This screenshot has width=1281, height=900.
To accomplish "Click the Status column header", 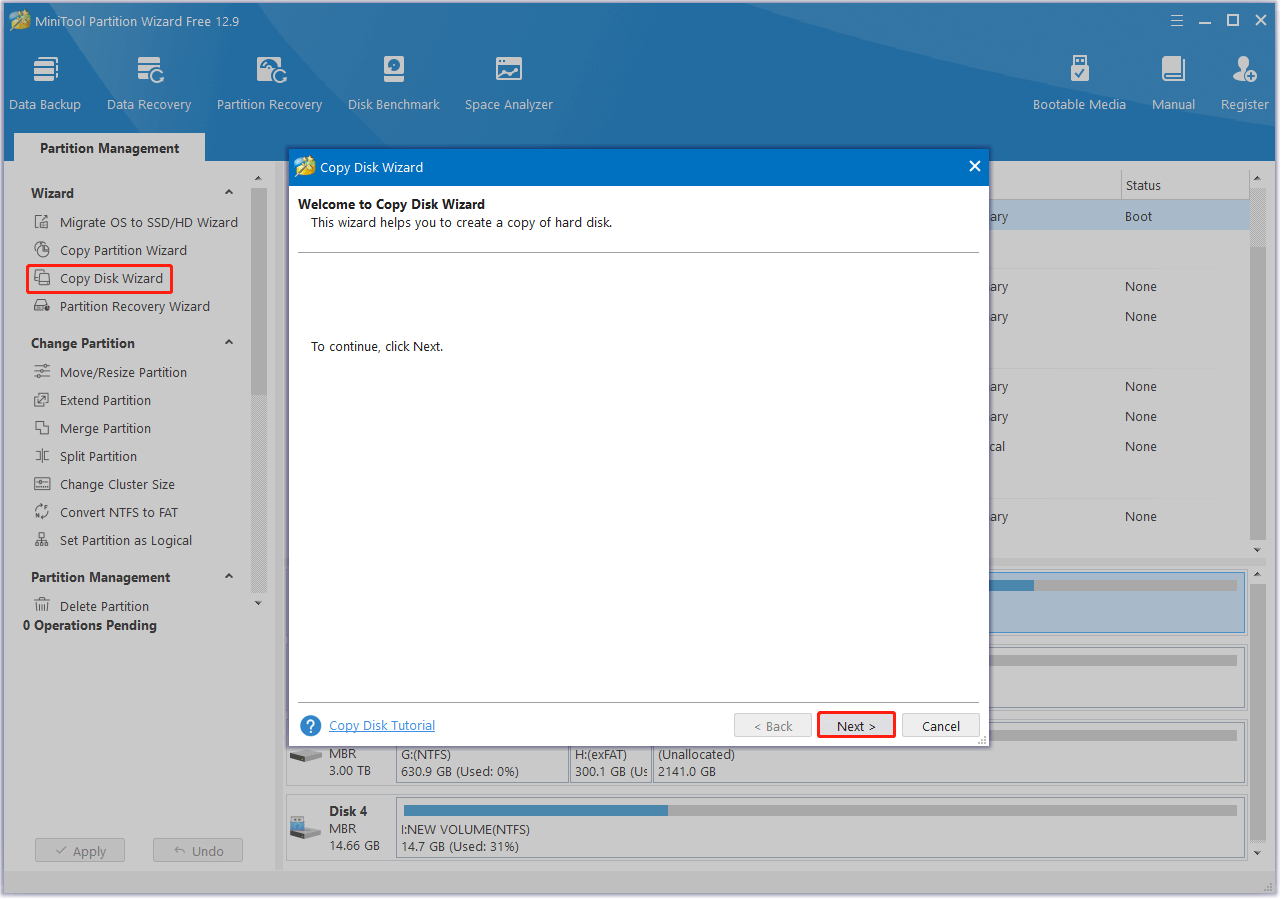I will (1183, 185).
